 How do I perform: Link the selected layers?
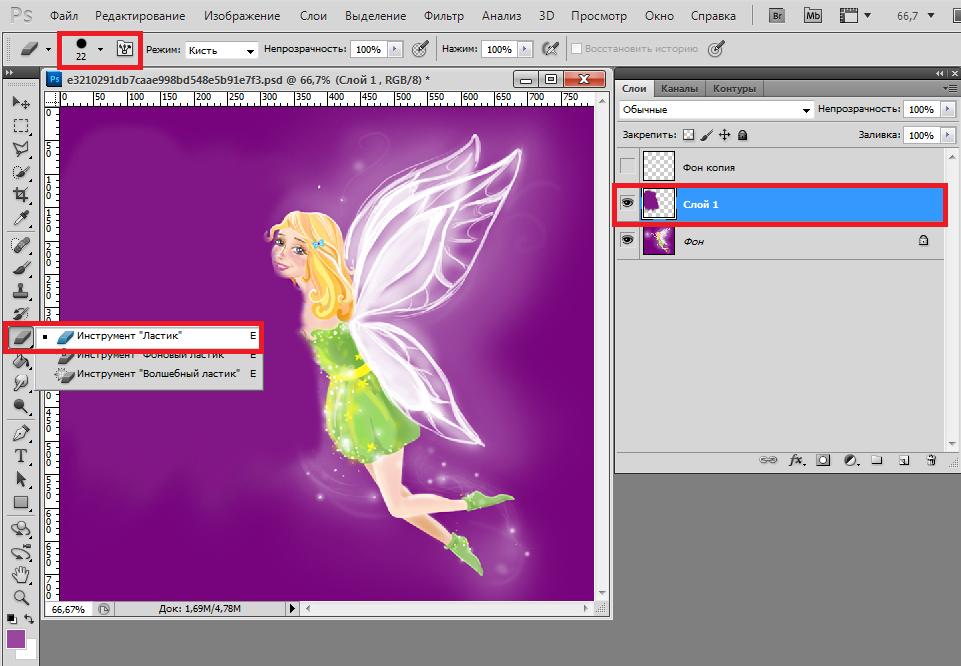(768, 460)
